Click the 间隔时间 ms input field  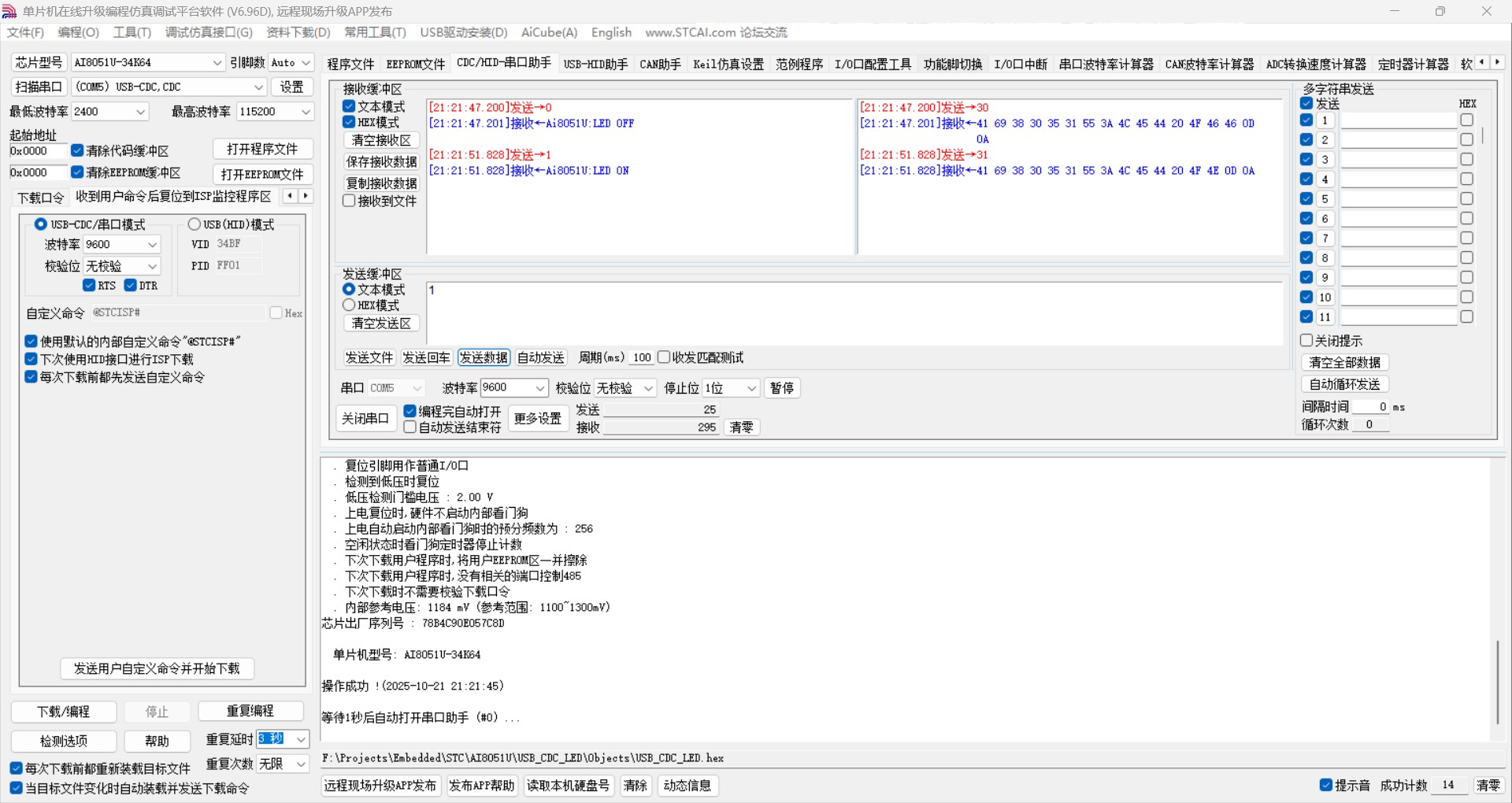[x=1371, y=407]
